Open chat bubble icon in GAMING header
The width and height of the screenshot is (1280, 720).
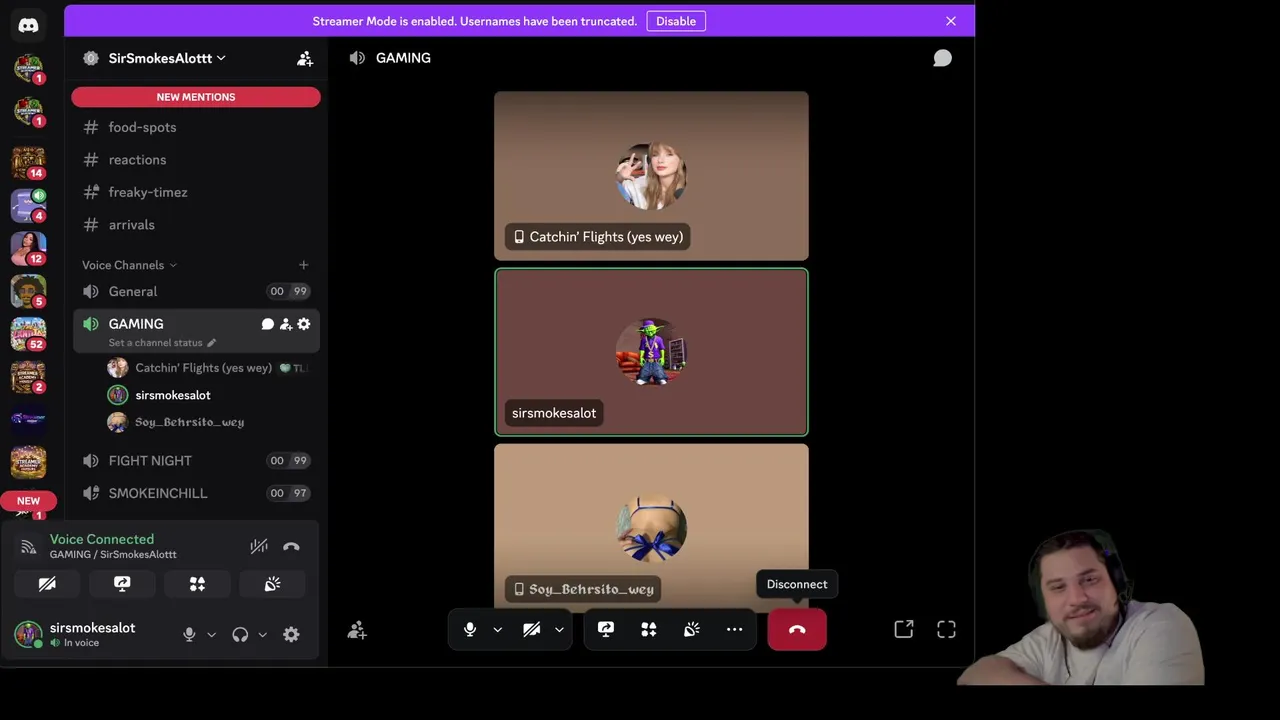click(942, 58)
